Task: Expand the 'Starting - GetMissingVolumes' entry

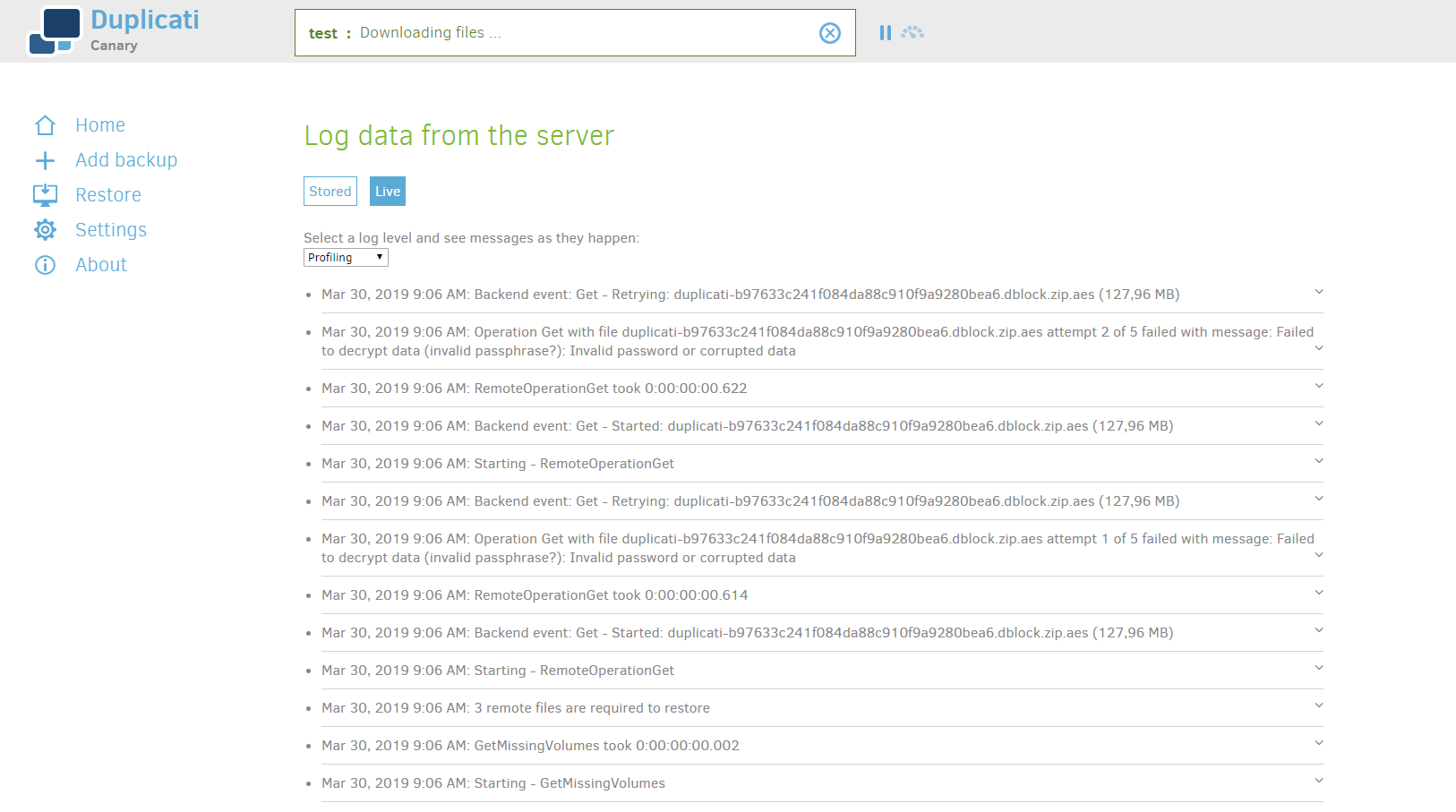Action: [1318, 781]
